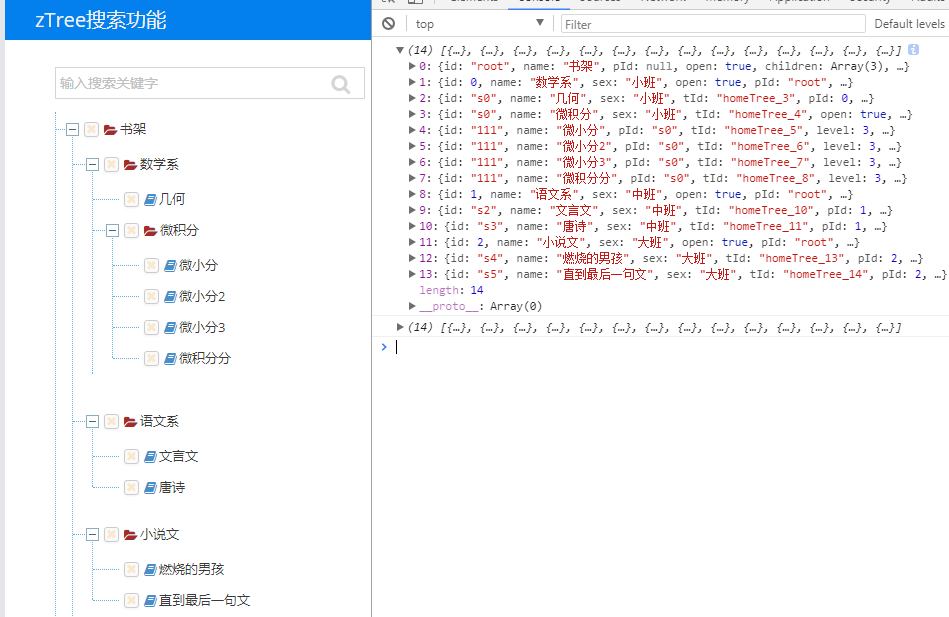Click the folder icon next to 小说文
The width and height of the screenshot is (949, 617).
pyautogui.click(x=130, y=535)
